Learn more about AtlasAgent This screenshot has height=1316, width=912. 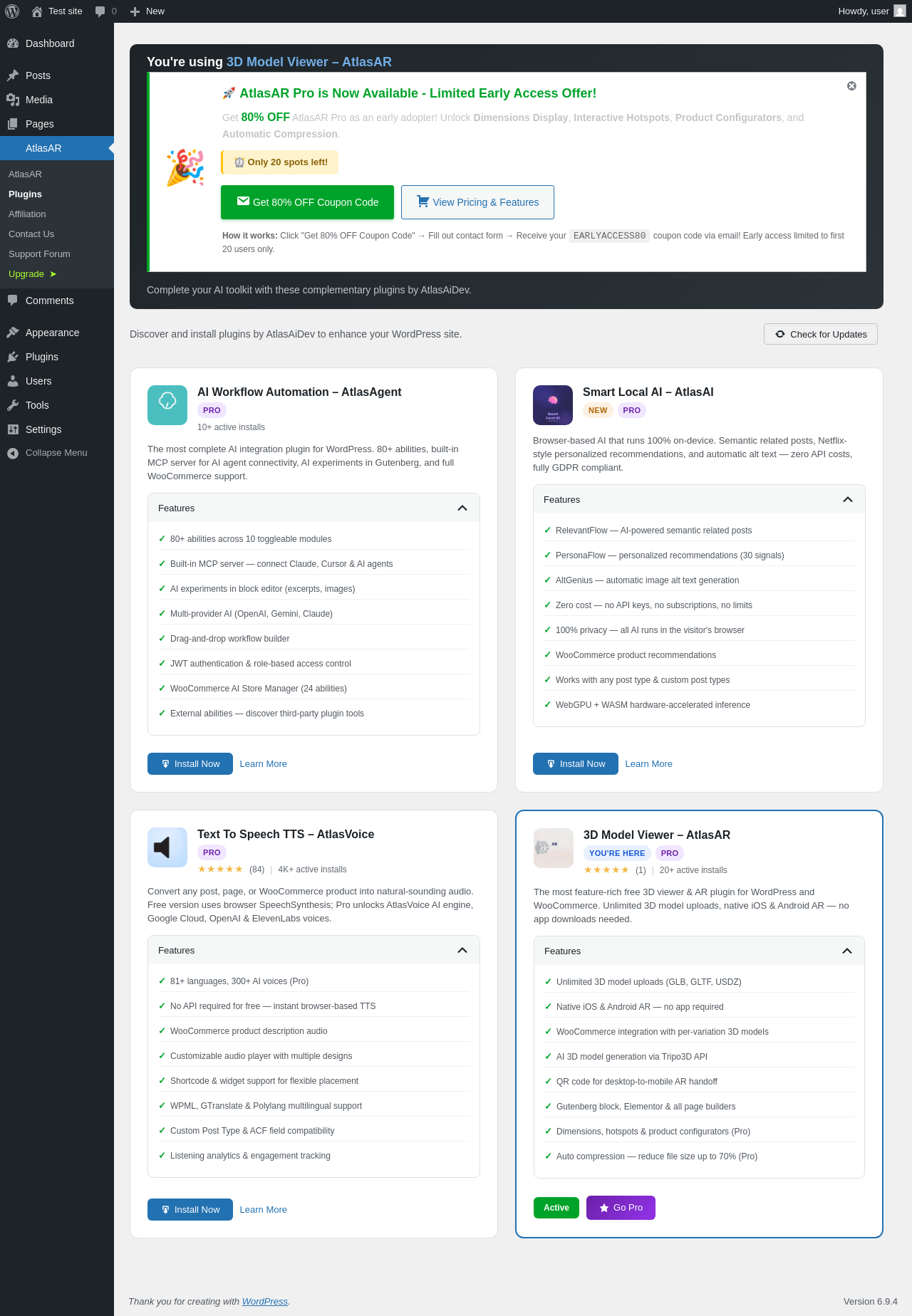[264, 764]
